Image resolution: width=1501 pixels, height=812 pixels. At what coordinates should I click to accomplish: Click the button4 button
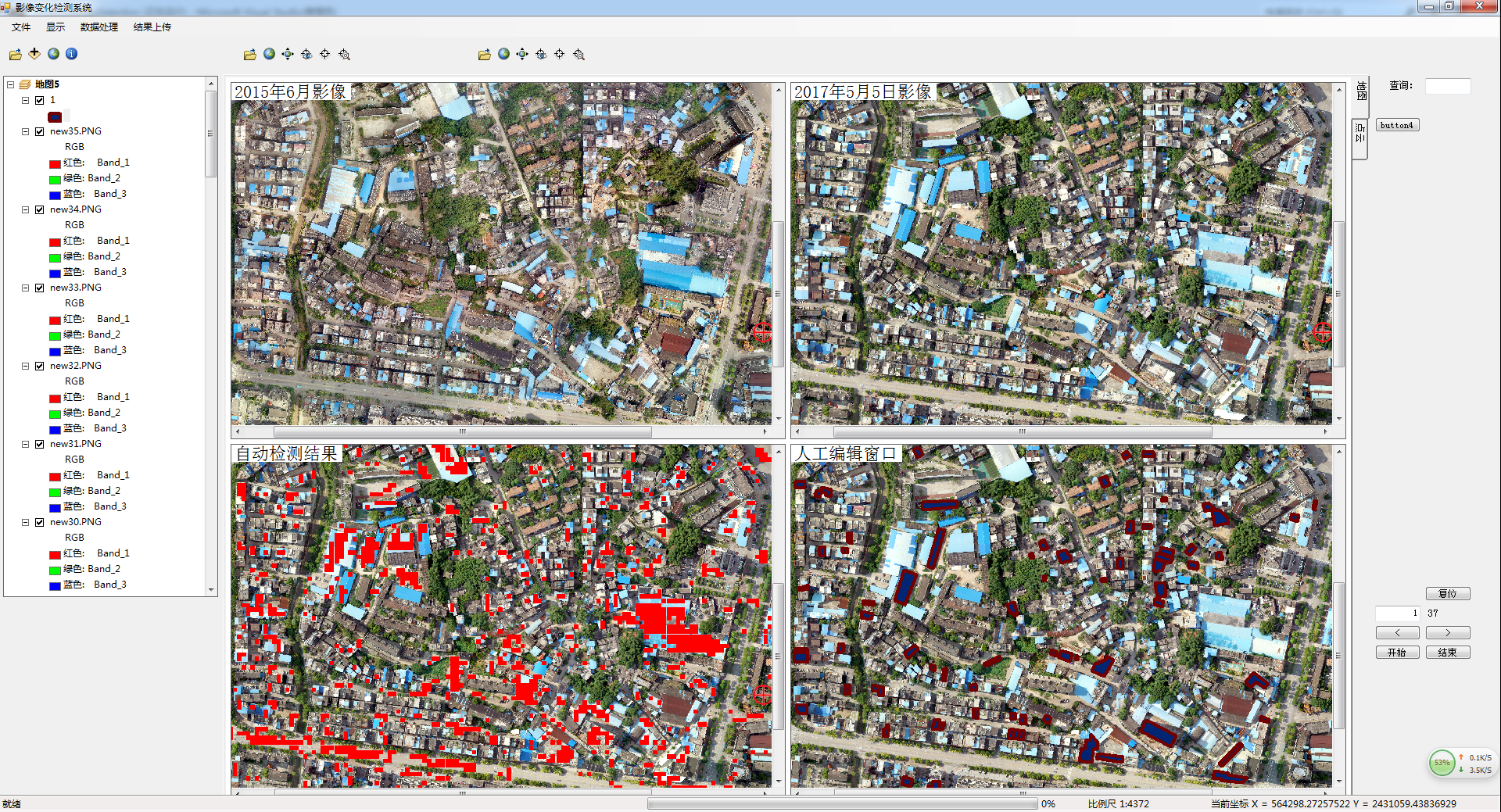[x=1397, y=125]
